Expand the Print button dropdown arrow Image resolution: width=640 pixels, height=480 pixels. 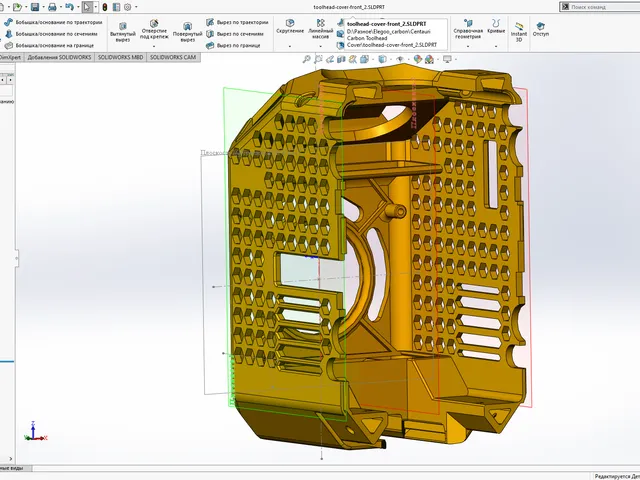pos(61,7)
